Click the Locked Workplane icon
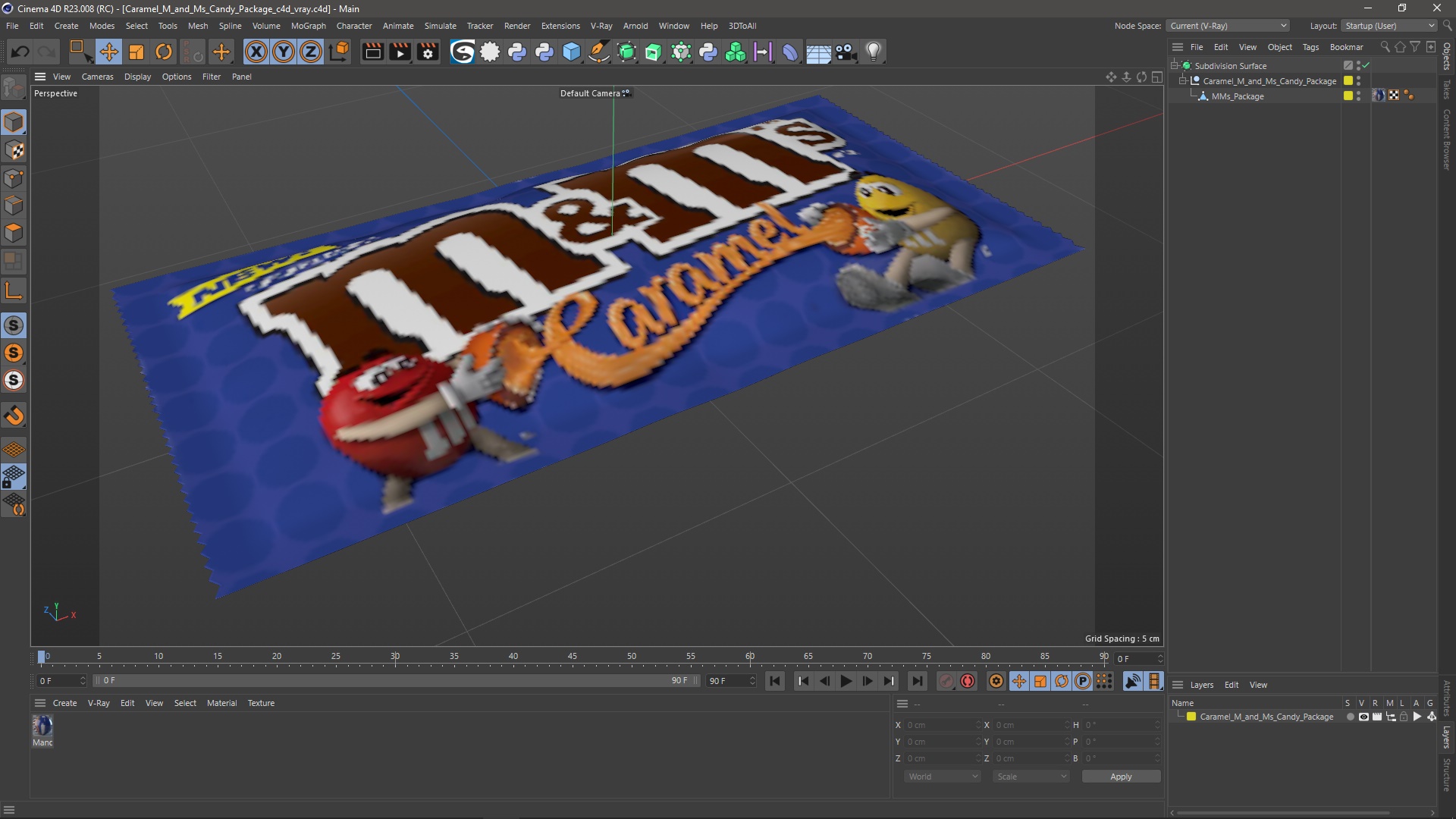 pyautogui.click(x=14, y=477)
